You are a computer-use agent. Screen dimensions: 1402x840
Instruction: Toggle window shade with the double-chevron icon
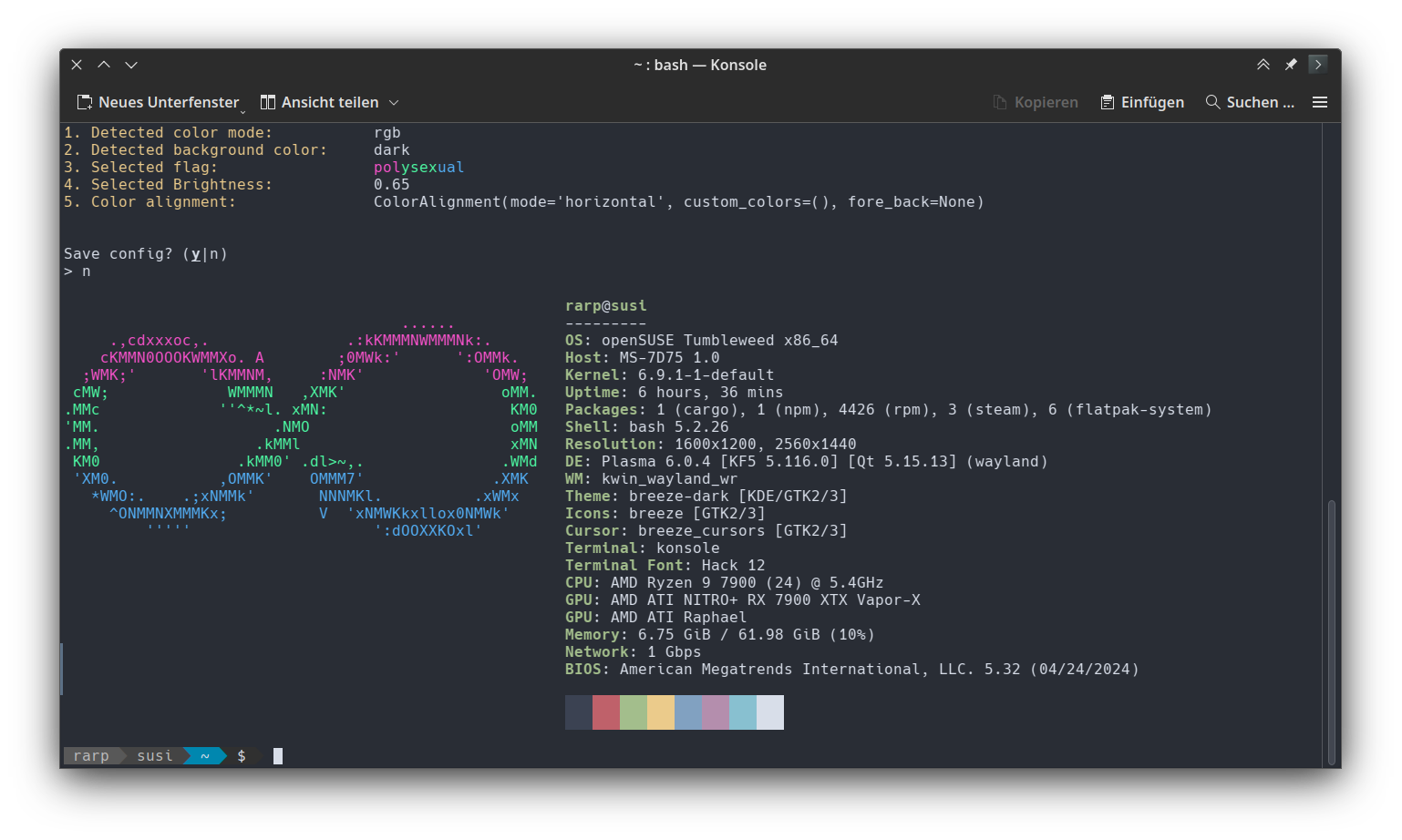pos(1263,64)
